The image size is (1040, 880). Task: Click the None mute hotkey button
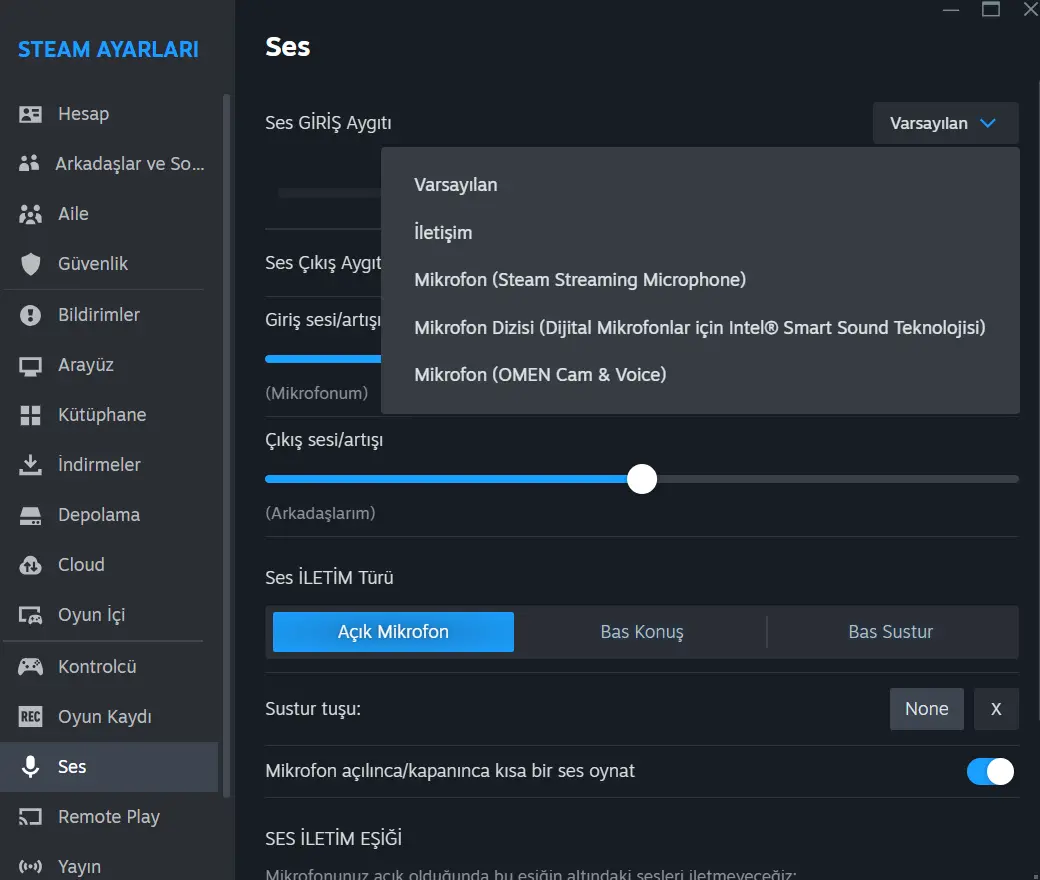927,709
